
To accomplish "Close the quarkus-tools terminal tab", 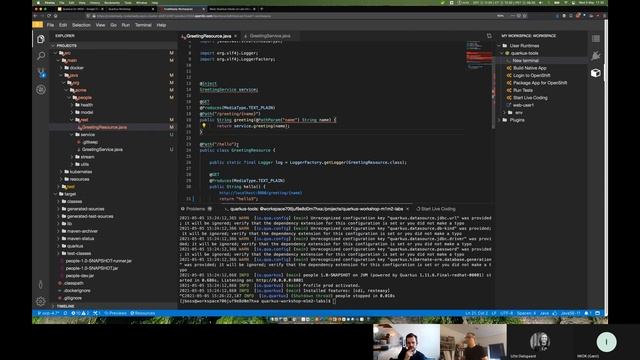I will [x=407, y=209].
